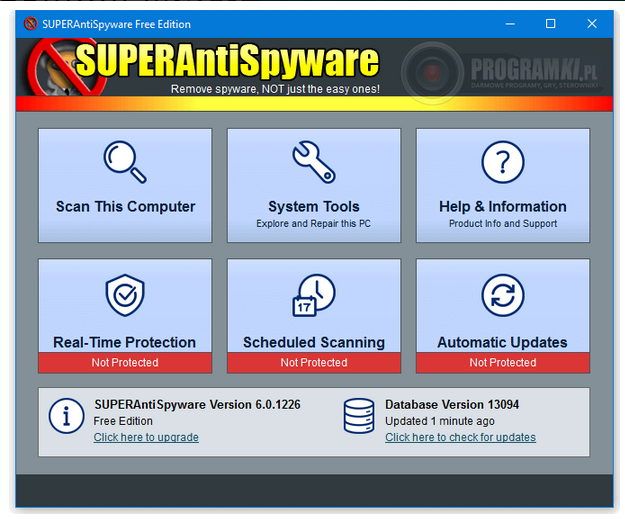Click 'Updated 1 minute ago' text

pyautogui.click(x=440, y=421)
